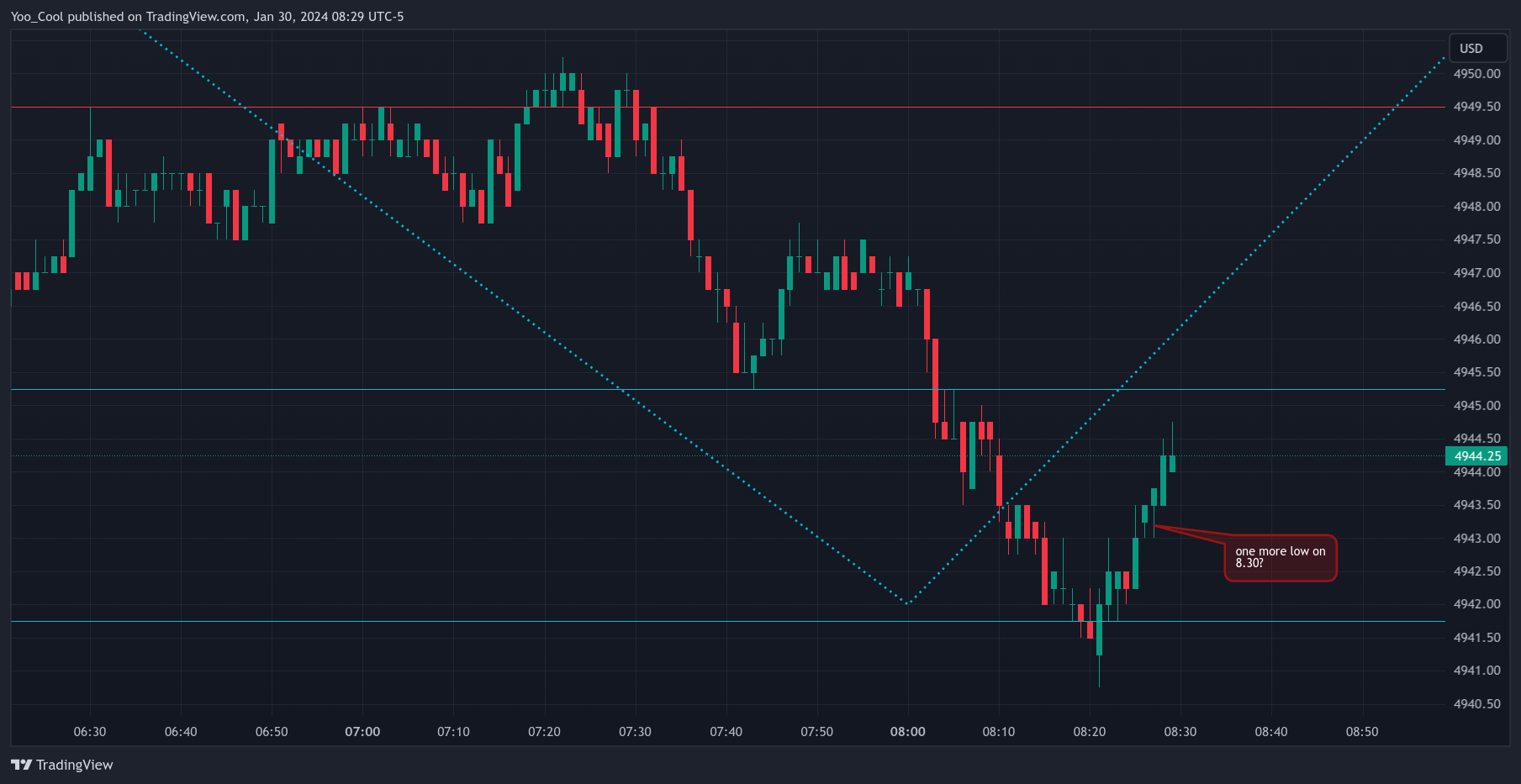Click the 4946.00 price axis label

click(1477, 339)
